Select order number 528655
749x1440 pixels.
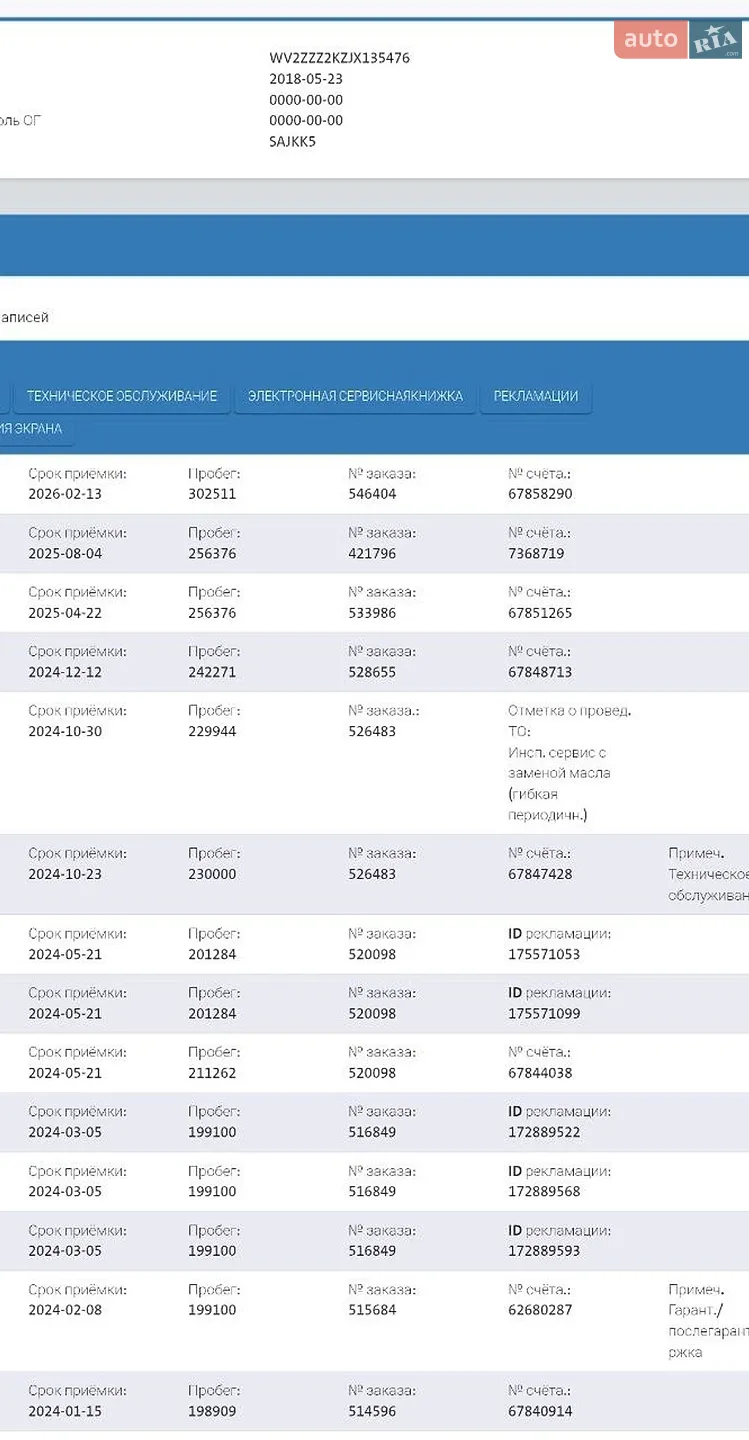pos(372,672)
